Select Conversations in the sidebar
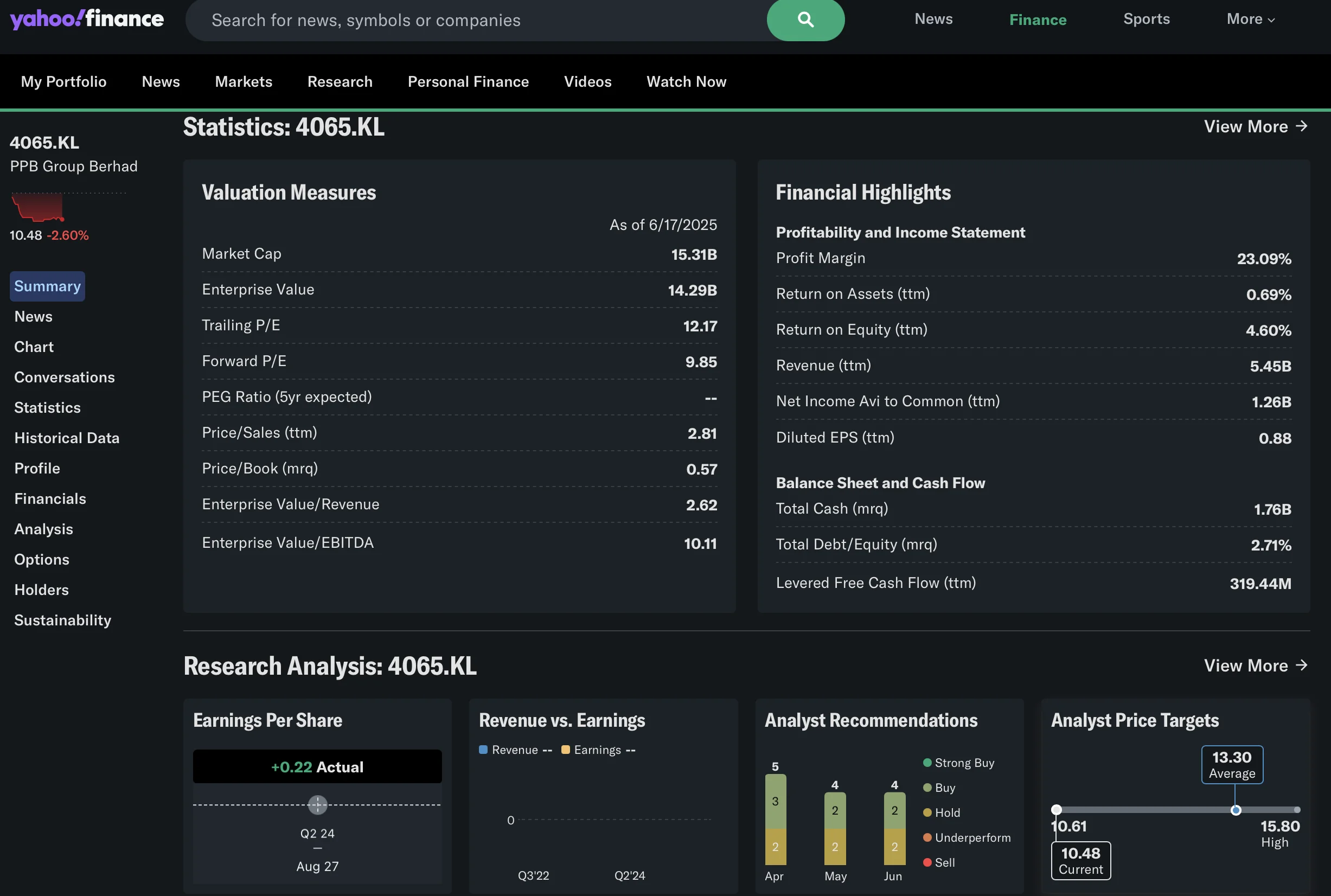 [64, 377]
